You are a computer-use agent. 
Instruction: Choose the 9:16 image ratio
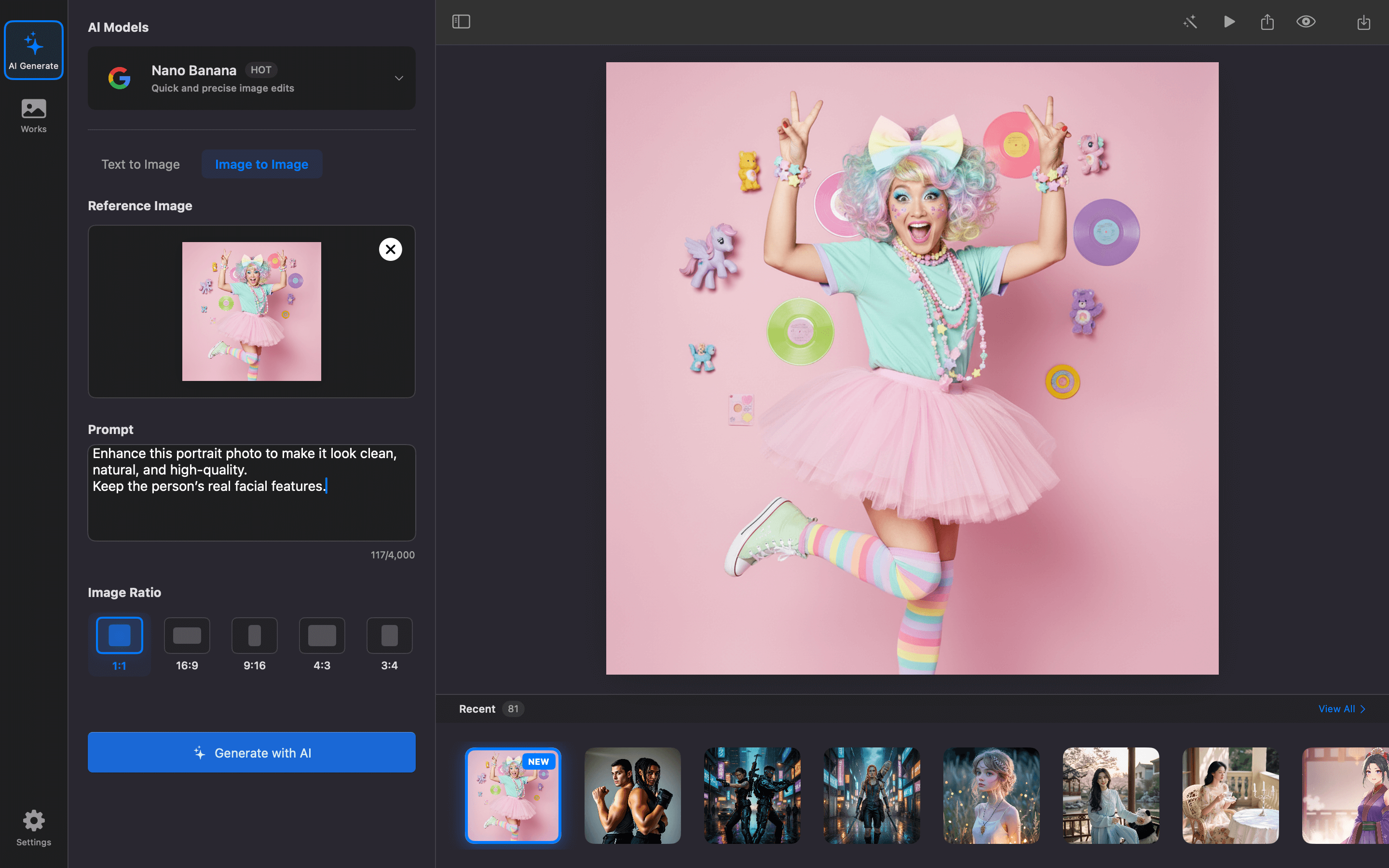(x=254, y=643)
